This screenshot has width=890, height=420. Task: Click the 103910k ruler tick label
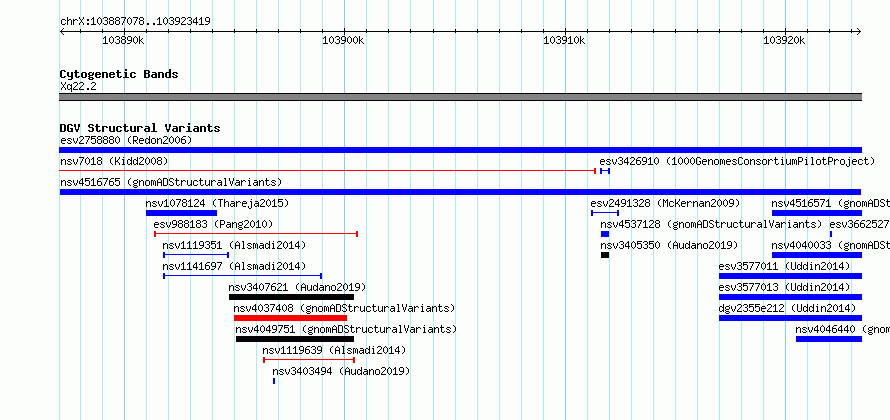pyautogui.click(x=564, y=41)
